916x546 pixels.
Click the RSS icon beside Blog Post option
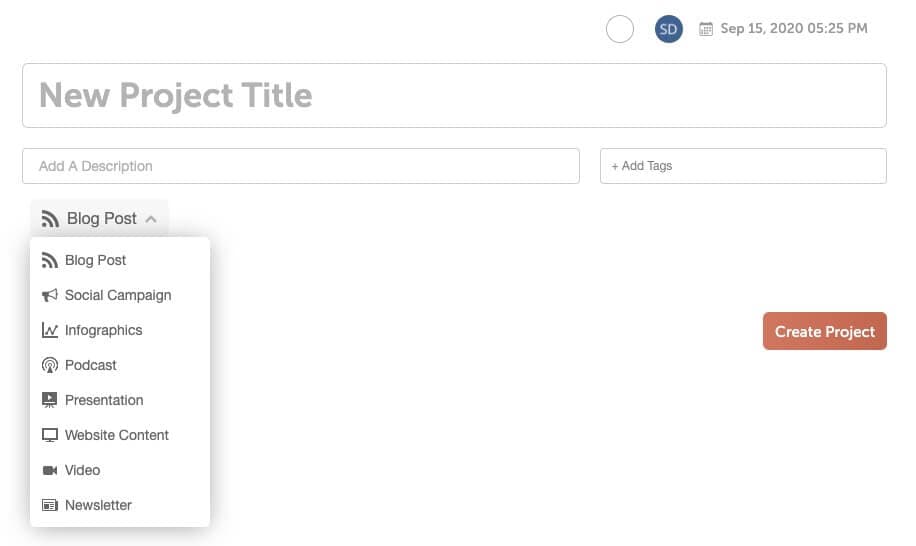coord(50,260)
